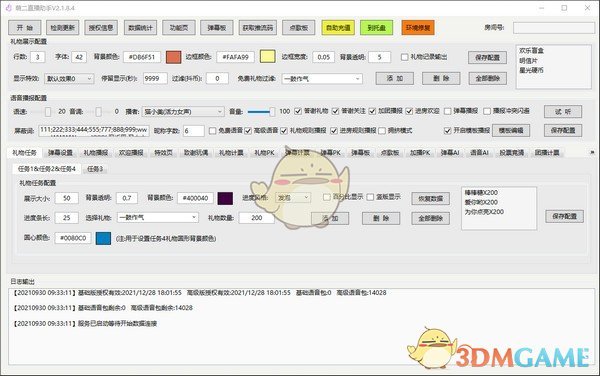Click 全部删除 in gift display config
The image size is (600, 376).
(488, 78)
